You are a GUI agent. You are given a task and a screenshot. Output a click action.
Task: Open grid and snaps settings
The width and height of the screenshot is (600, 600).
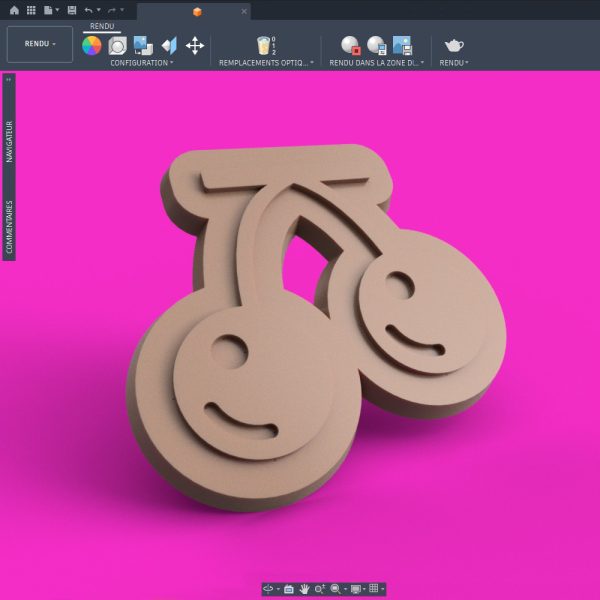[x=374, y=589]
